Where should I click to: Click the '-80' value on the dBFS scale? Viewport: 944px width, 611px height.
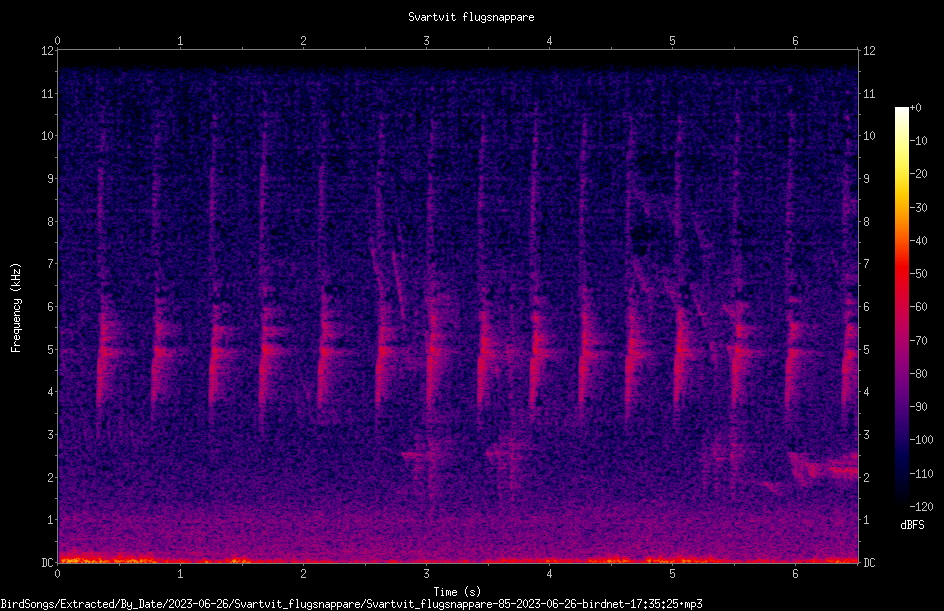coord(918,373)
